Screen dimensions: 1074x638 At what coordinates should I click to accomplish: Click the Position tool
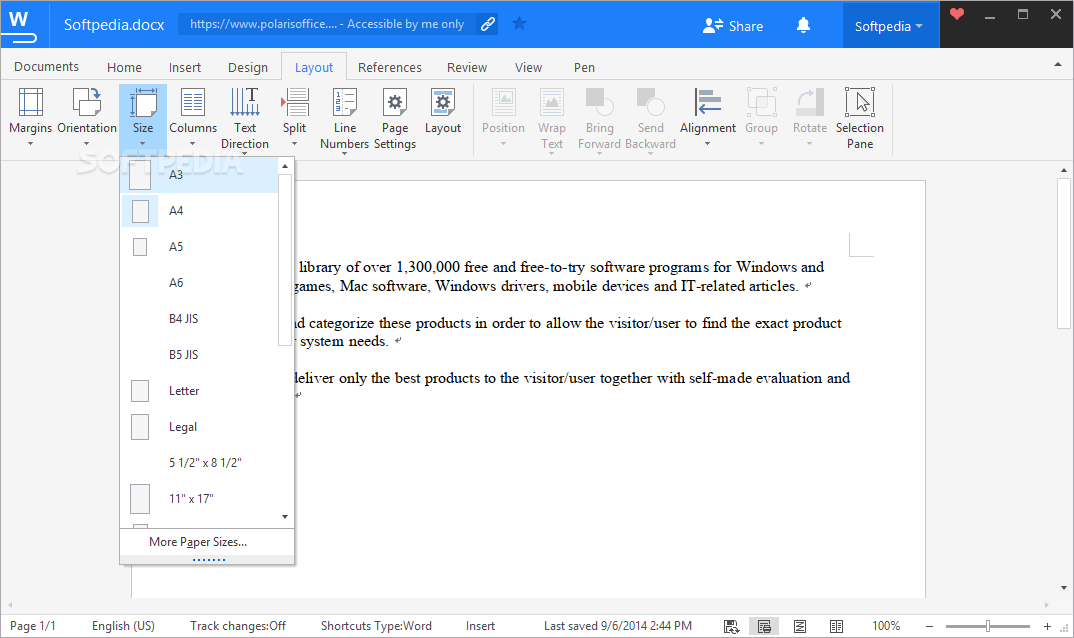click(x=503, y=117)
